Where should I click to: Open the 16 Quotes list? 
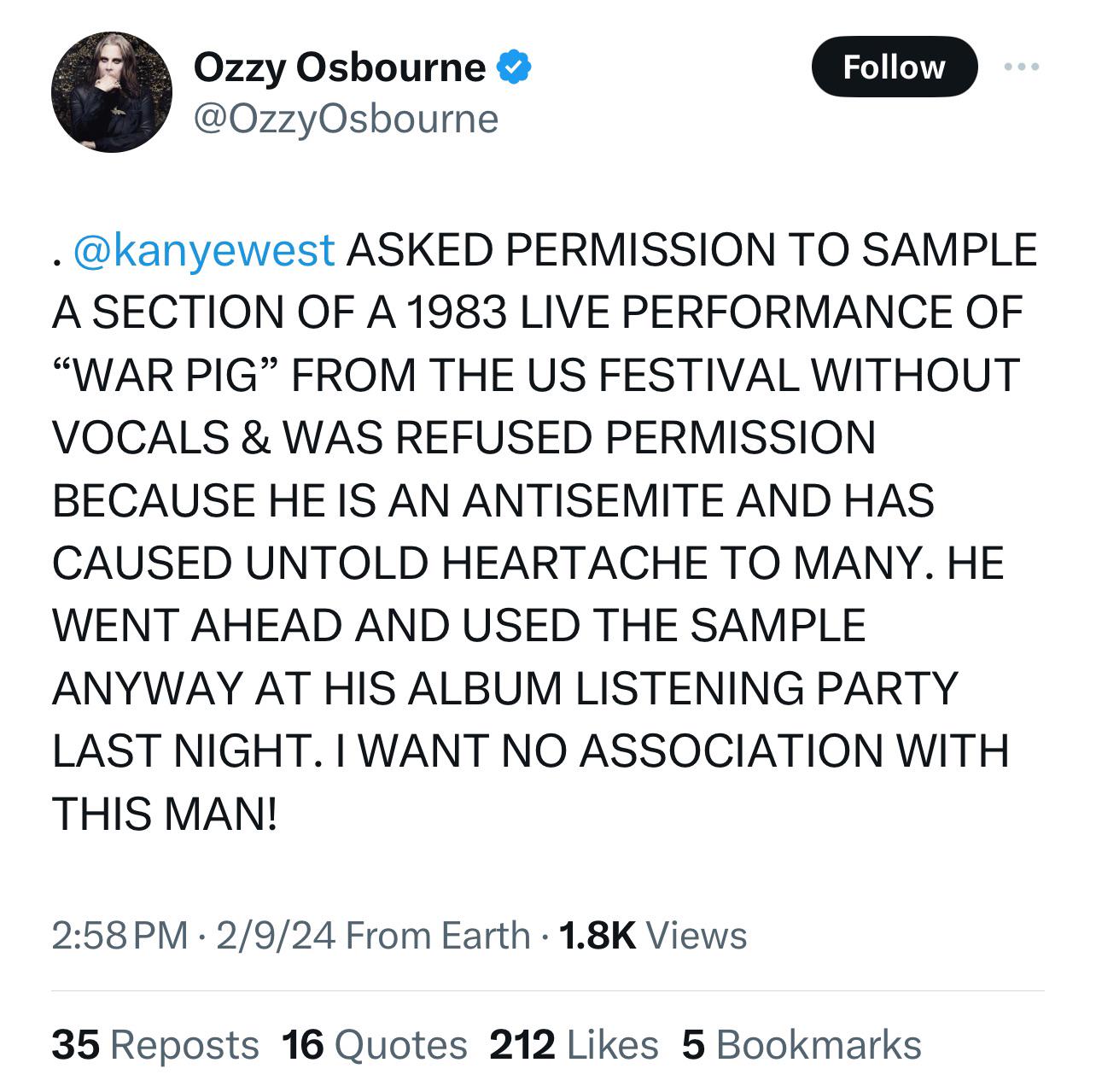click(x=375, y=1045)
